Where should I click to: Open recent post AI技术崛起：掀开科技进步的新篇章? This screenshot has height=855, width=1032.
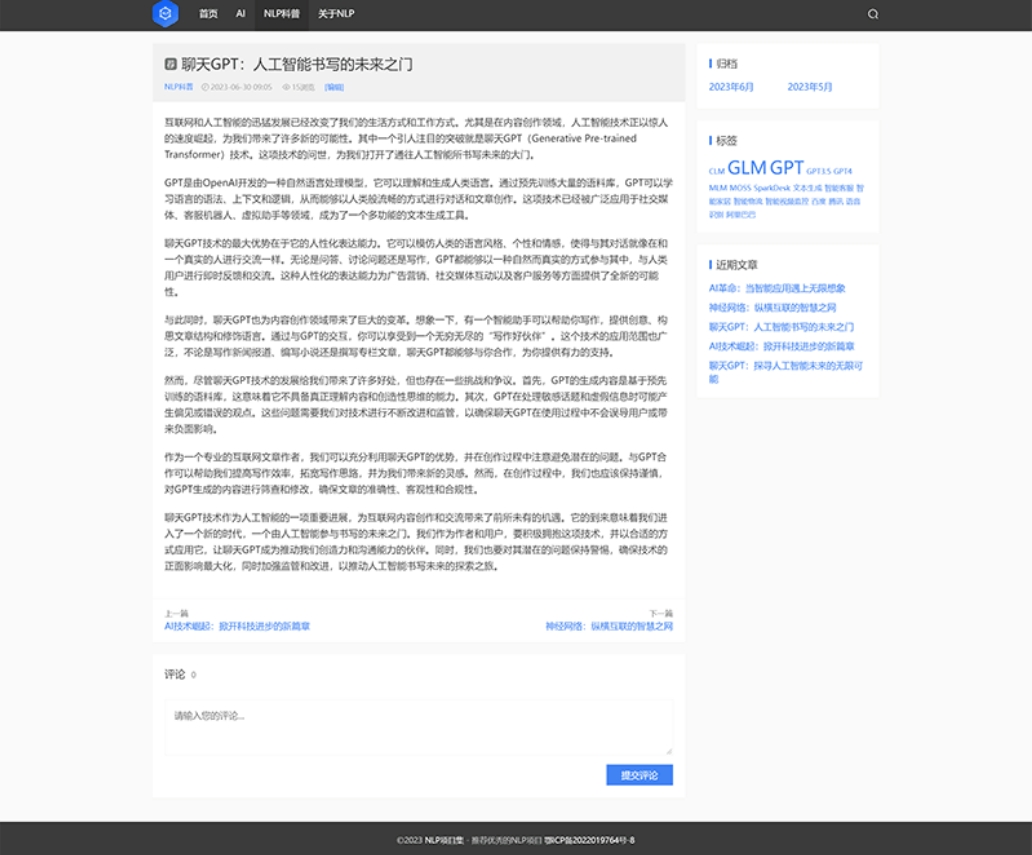click(x=781, y=346)
